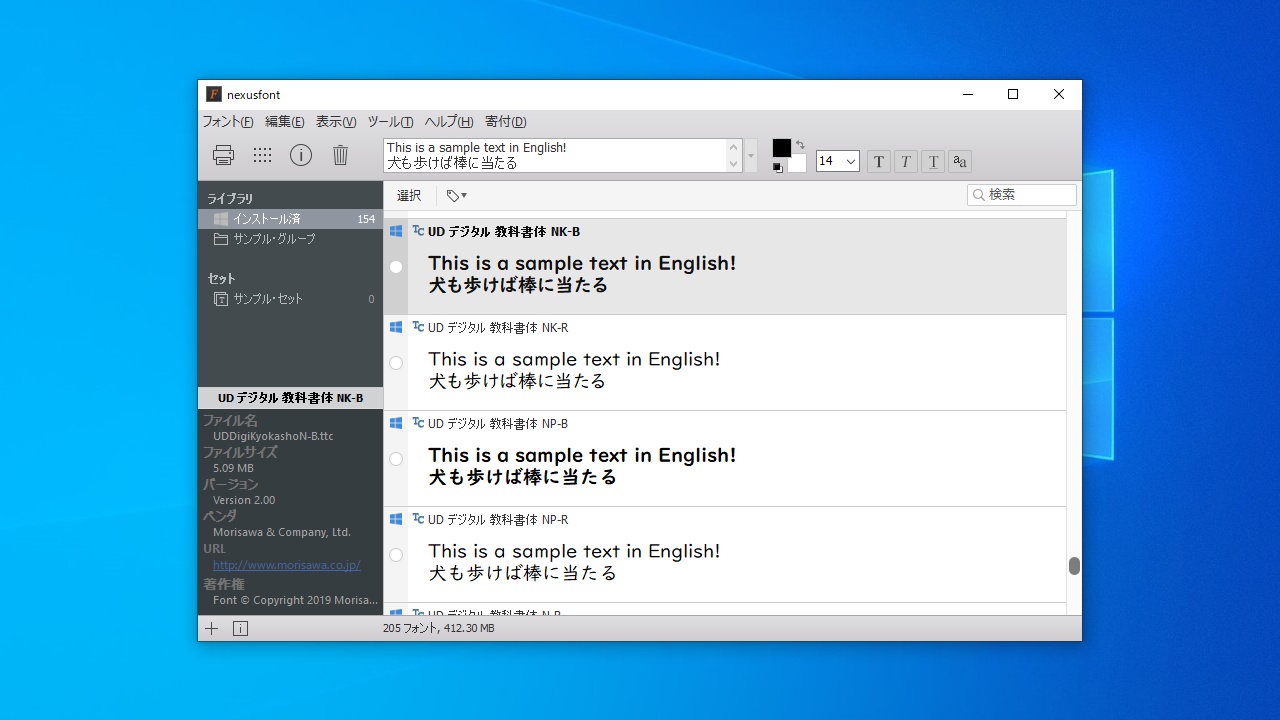Select radio circle for NP-R font
The width and height of the screenshot is (1280, 720).
396,555
